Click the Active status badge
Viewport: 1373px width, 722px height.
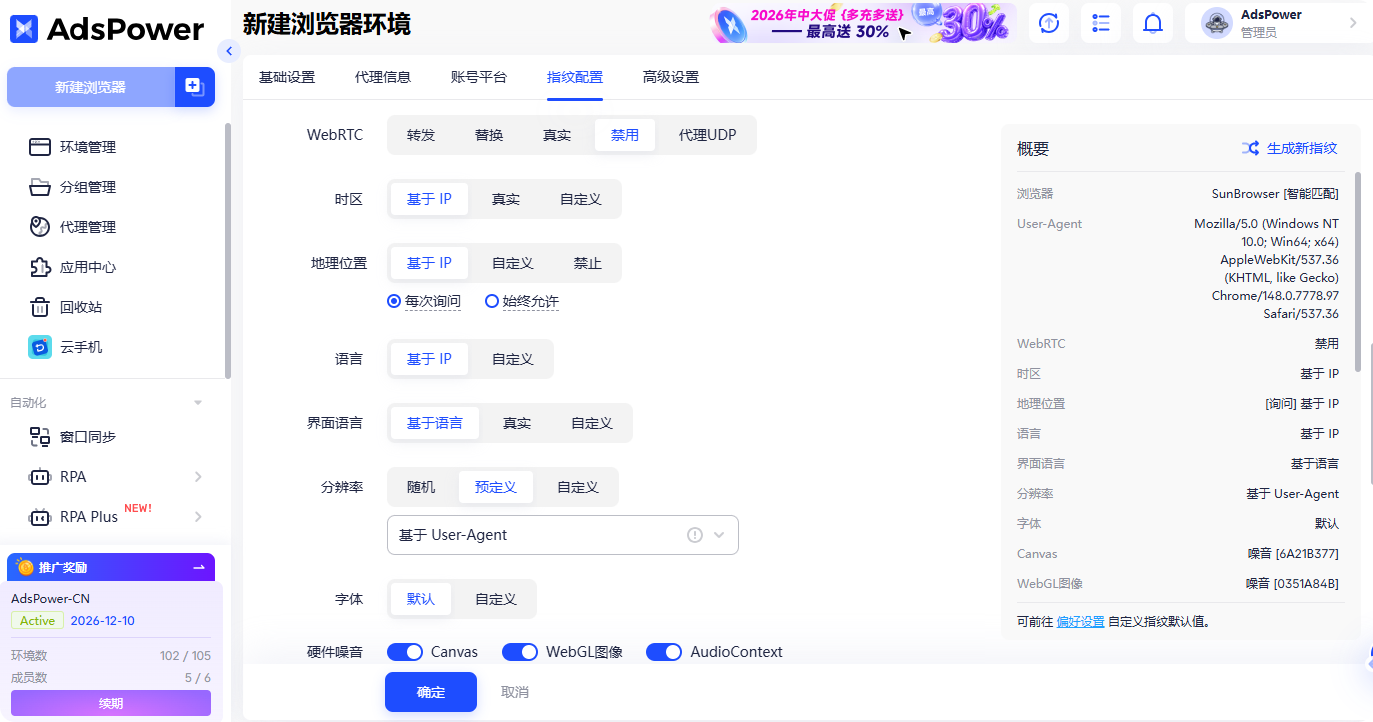[38, 621]
